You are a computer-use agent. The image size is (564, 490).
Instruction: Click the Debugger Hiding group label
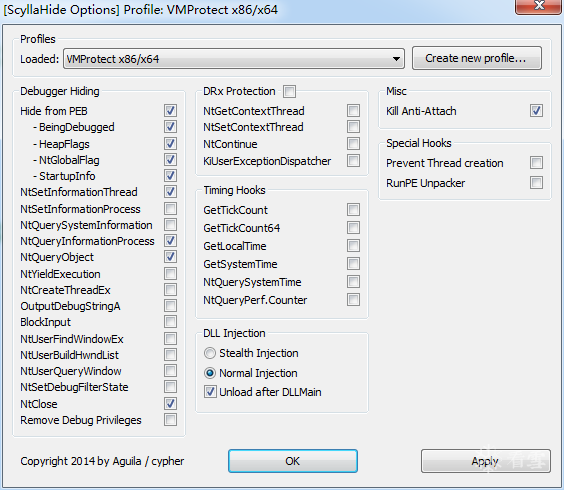pyautogui.click(x=60, y=91)
